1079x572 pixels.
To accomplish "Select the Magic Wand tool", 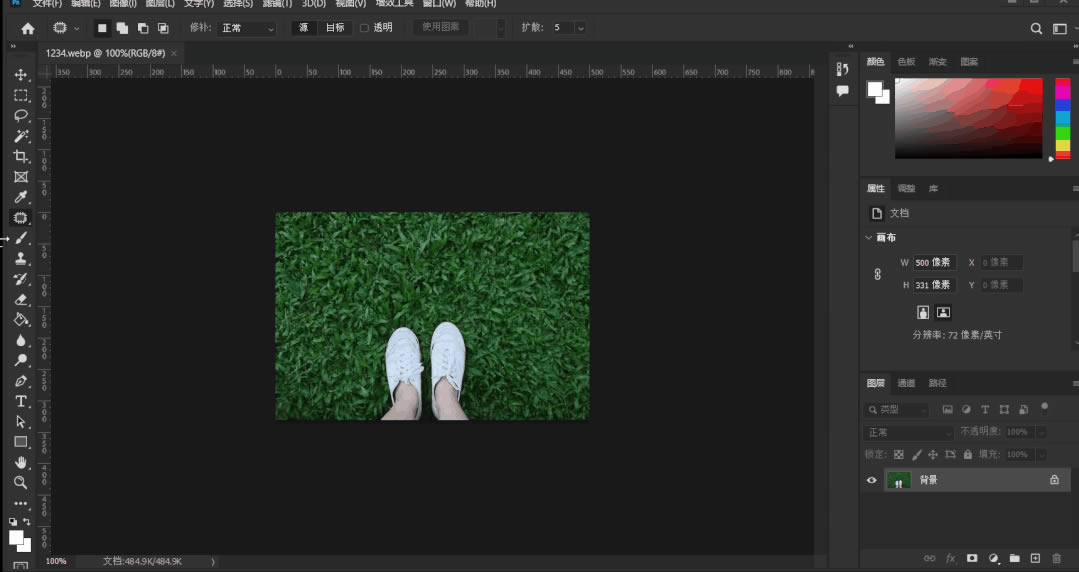I will click(21, 136).
